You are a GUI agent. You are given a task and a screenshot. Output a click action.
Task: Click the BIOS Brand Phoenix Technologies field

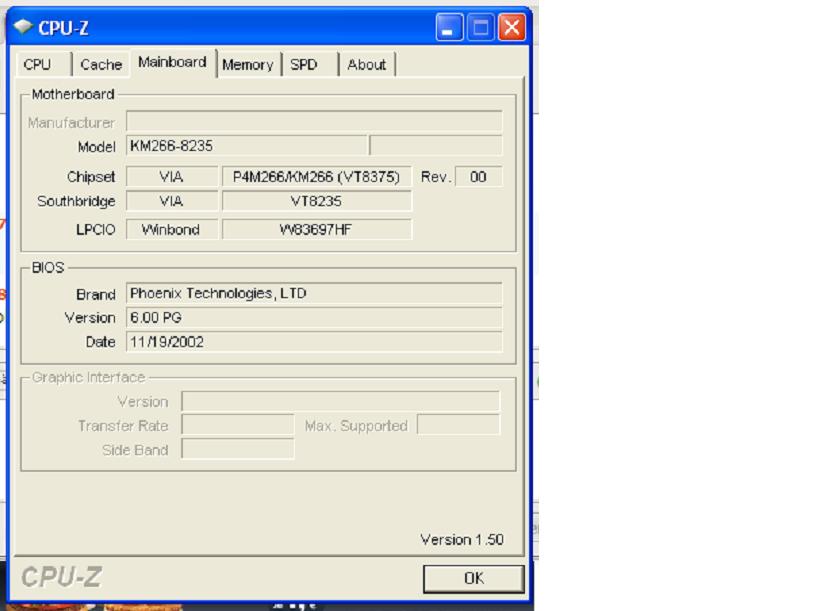314,293
